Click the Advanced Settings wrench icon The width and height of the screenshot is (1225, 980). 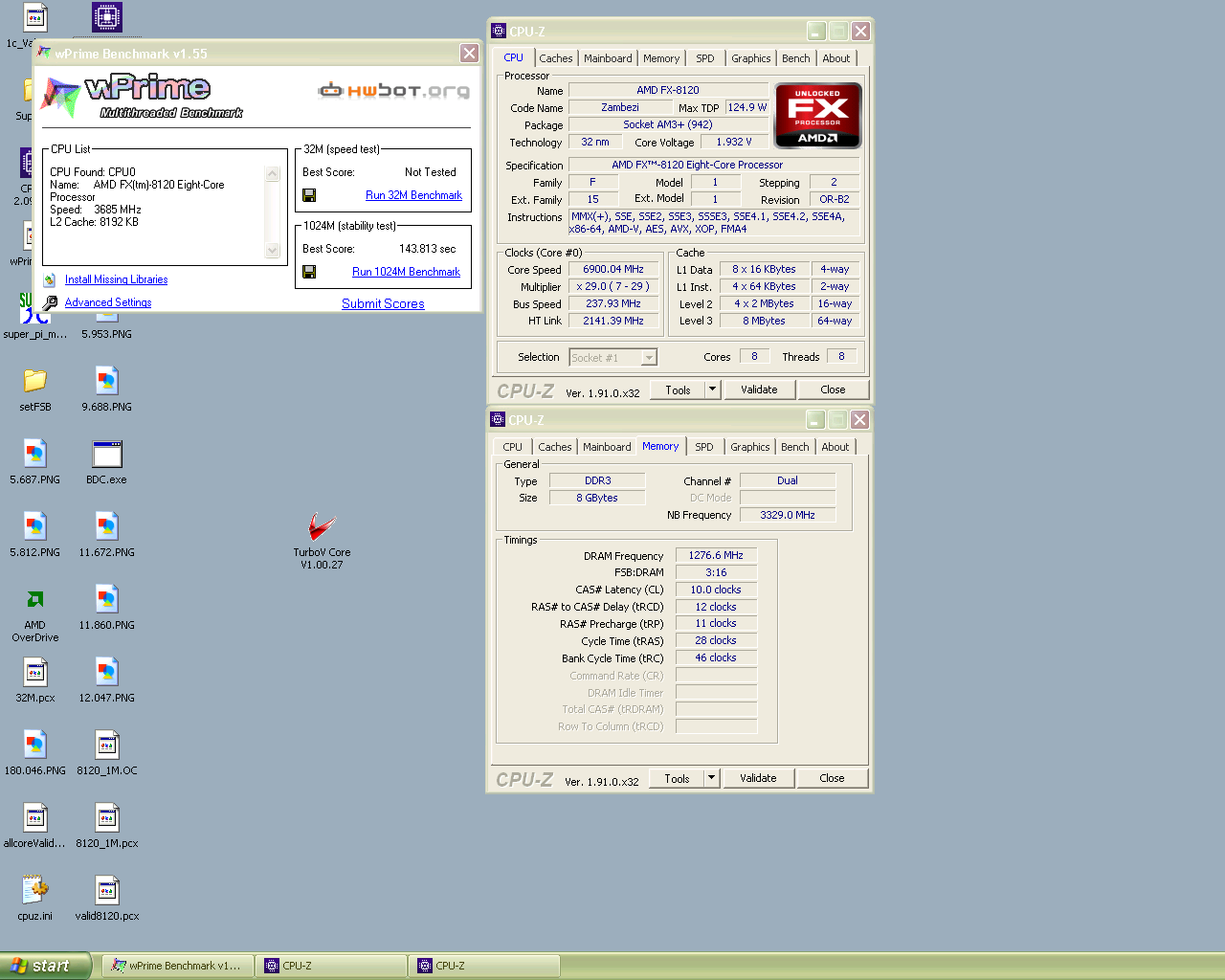pos(50,302)
